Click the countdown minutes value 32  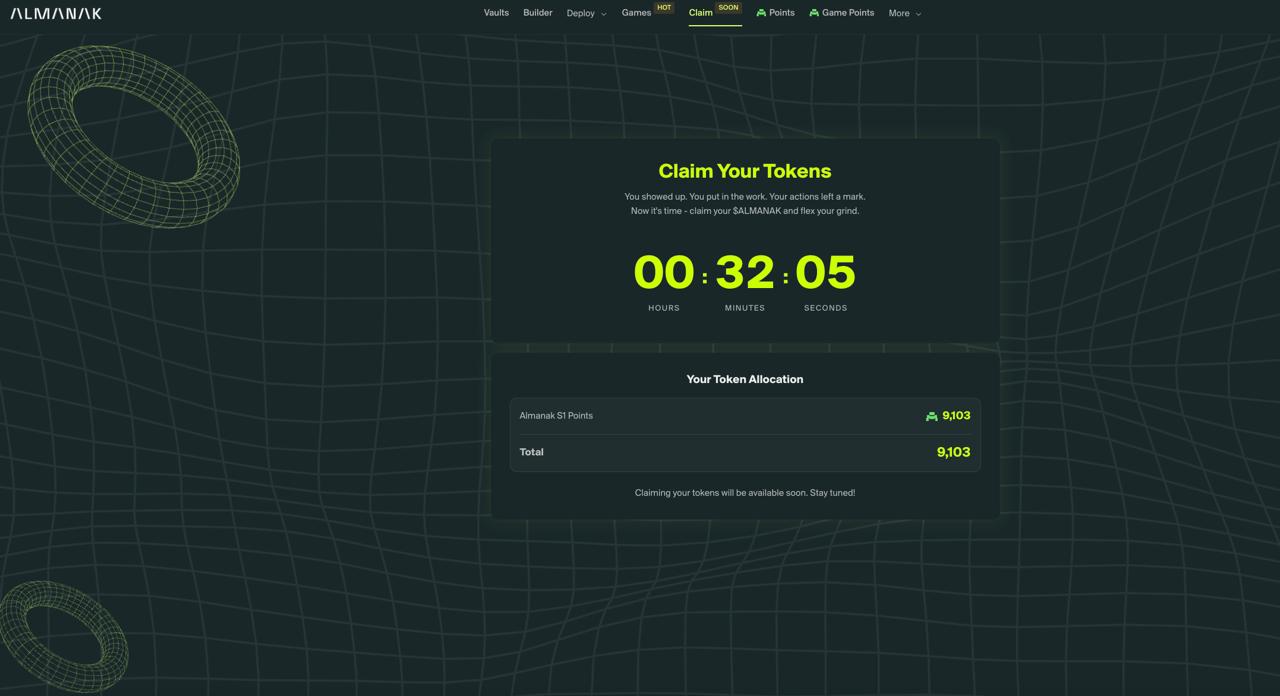(745, 272)
